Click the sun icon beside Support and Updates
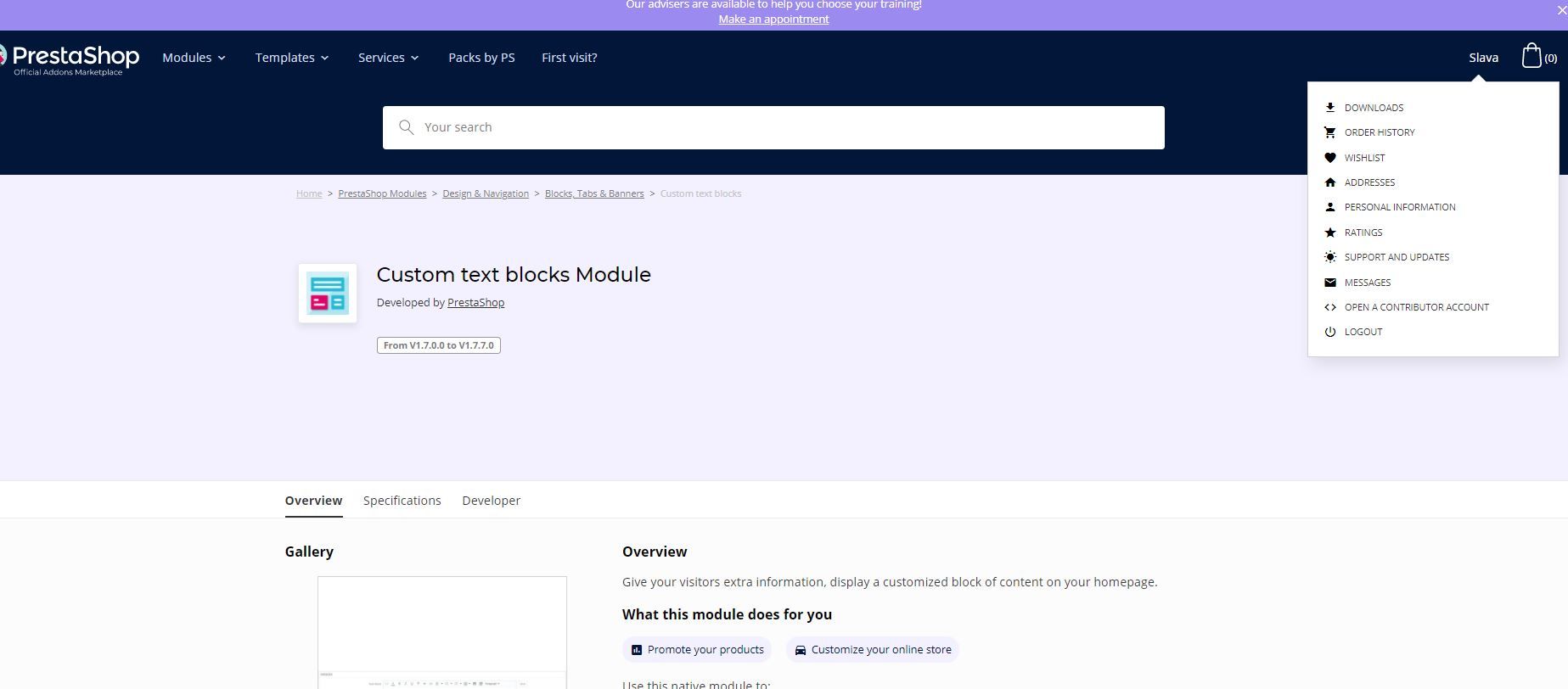Screen dimensions: 1568x689 pos(1330,257)
